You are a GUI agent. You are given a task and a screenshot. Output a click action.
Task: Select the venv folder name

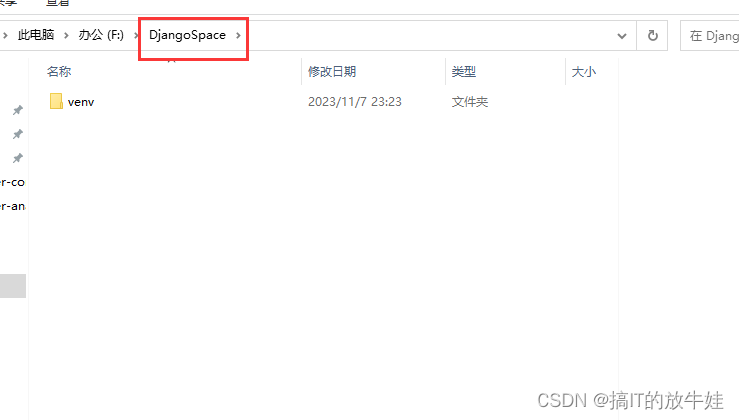pyautogui.click(x=81, y=102)
